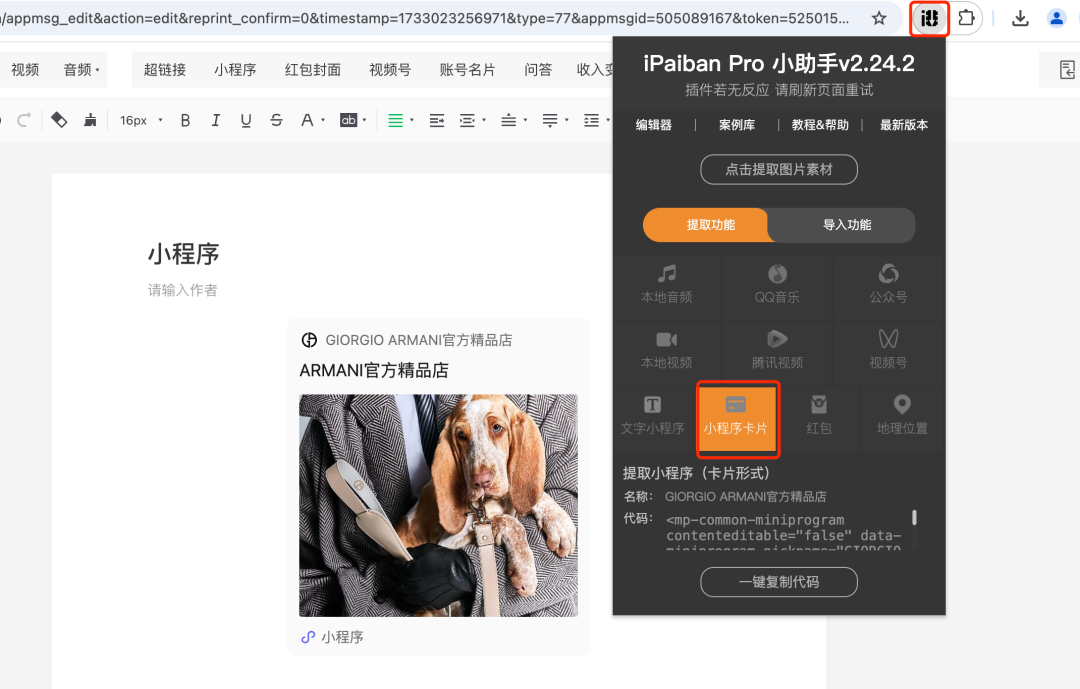Open the iPaiban extension icon in browser toolbar

tap(929, 19)
